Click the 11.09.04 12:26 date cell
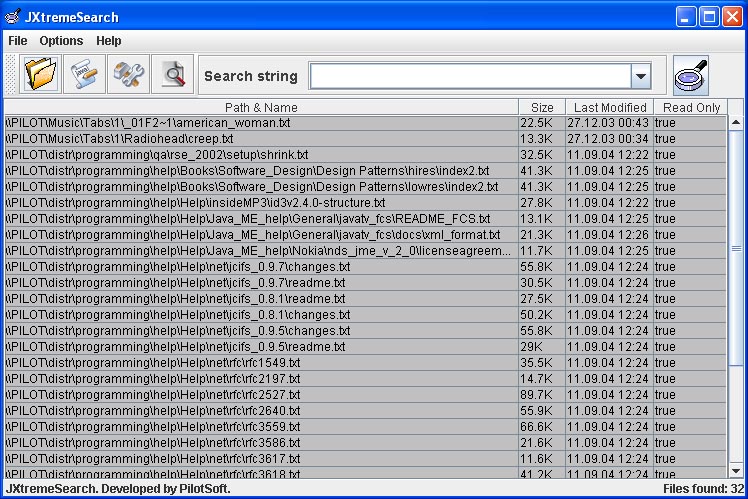This screenshot has height=499, width=748. point(610,235)
